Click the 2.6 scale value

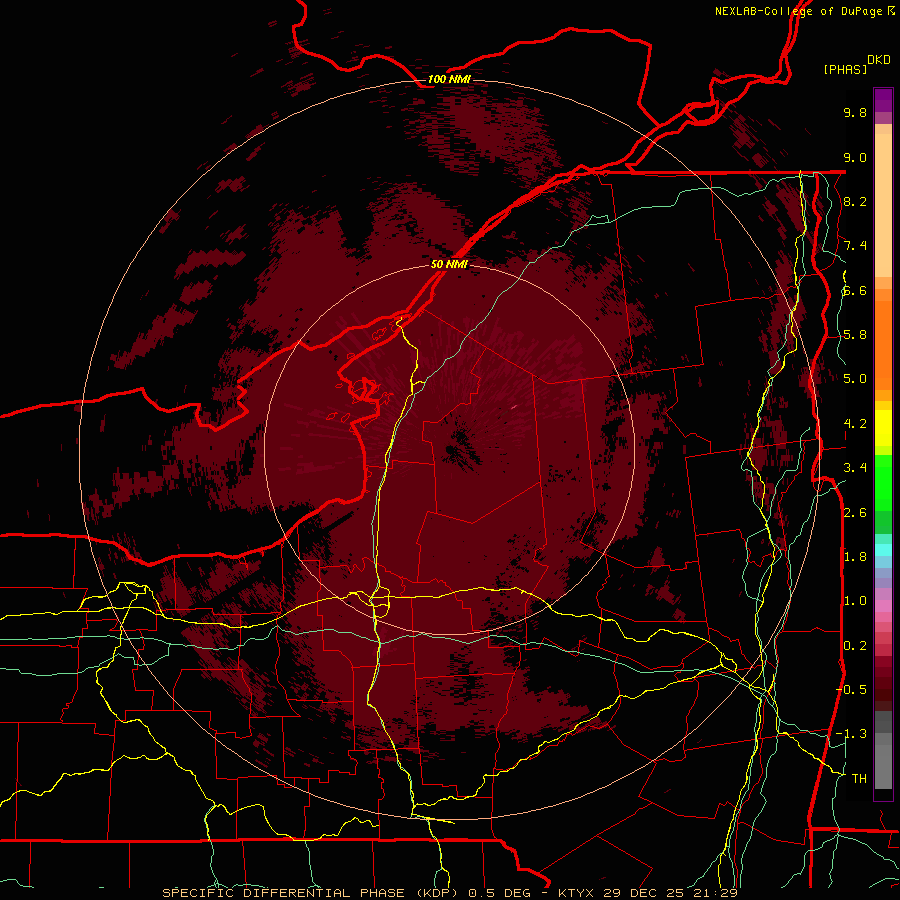pos(855,513)
